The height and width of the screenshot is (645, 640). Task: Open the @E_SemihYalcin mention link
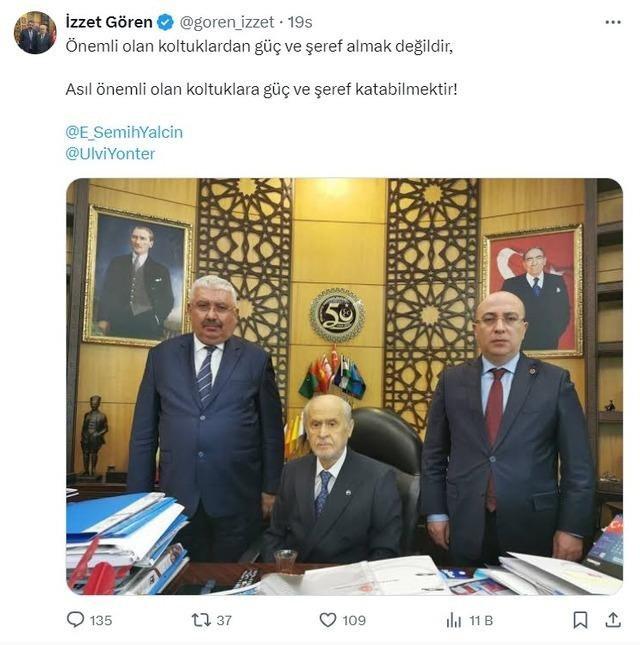[124, 132]
